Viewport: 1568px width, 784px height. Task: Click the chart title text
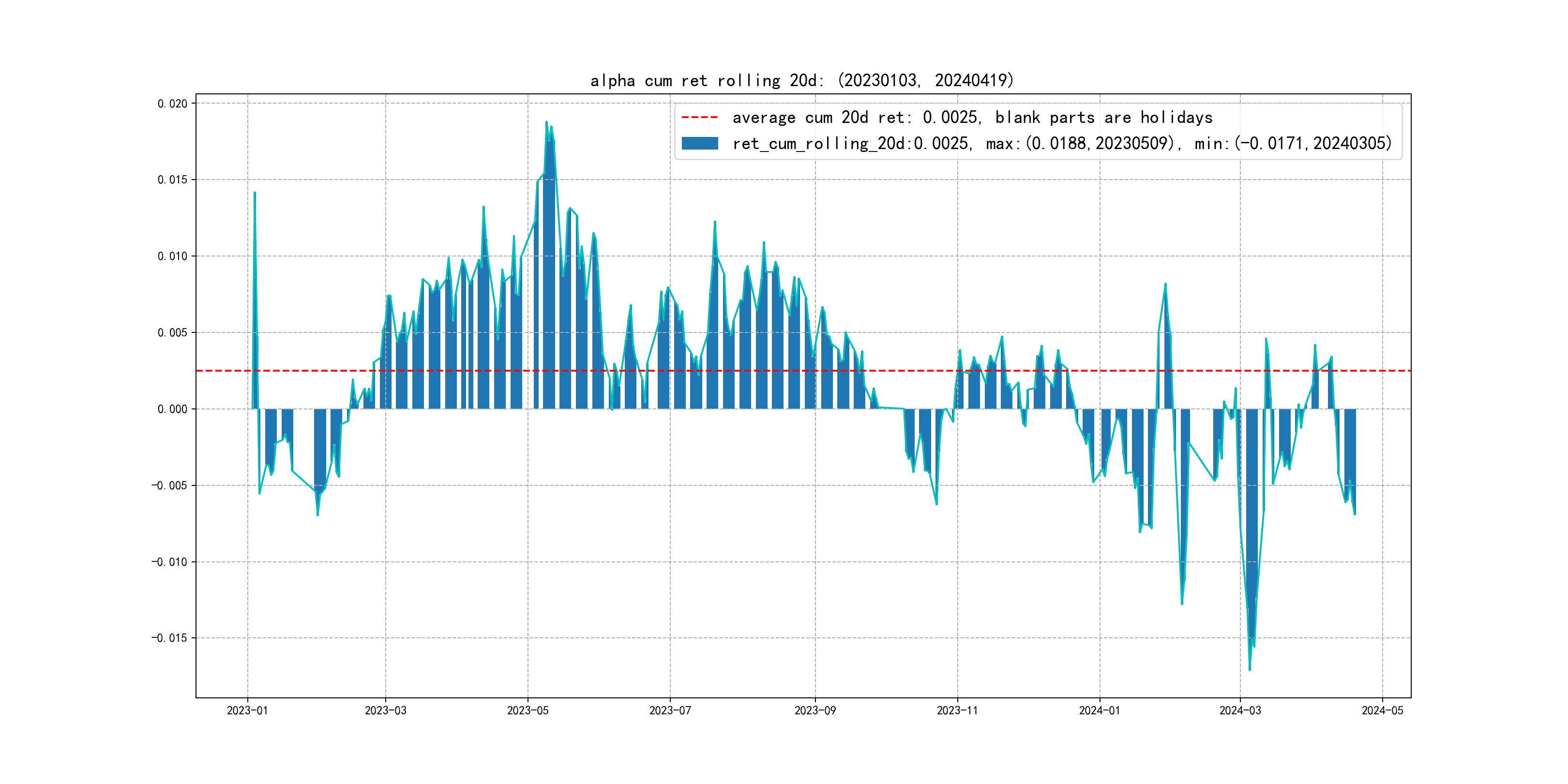pos(801,80)
